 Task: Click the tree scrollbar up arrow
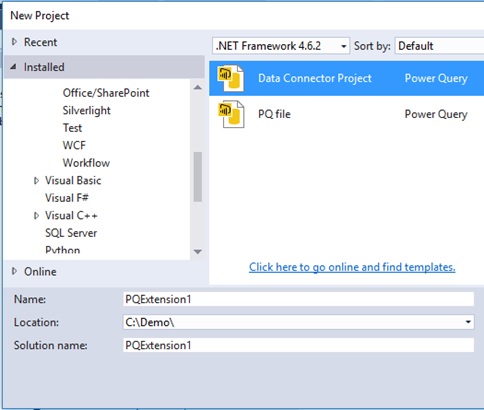click(198, 87)
